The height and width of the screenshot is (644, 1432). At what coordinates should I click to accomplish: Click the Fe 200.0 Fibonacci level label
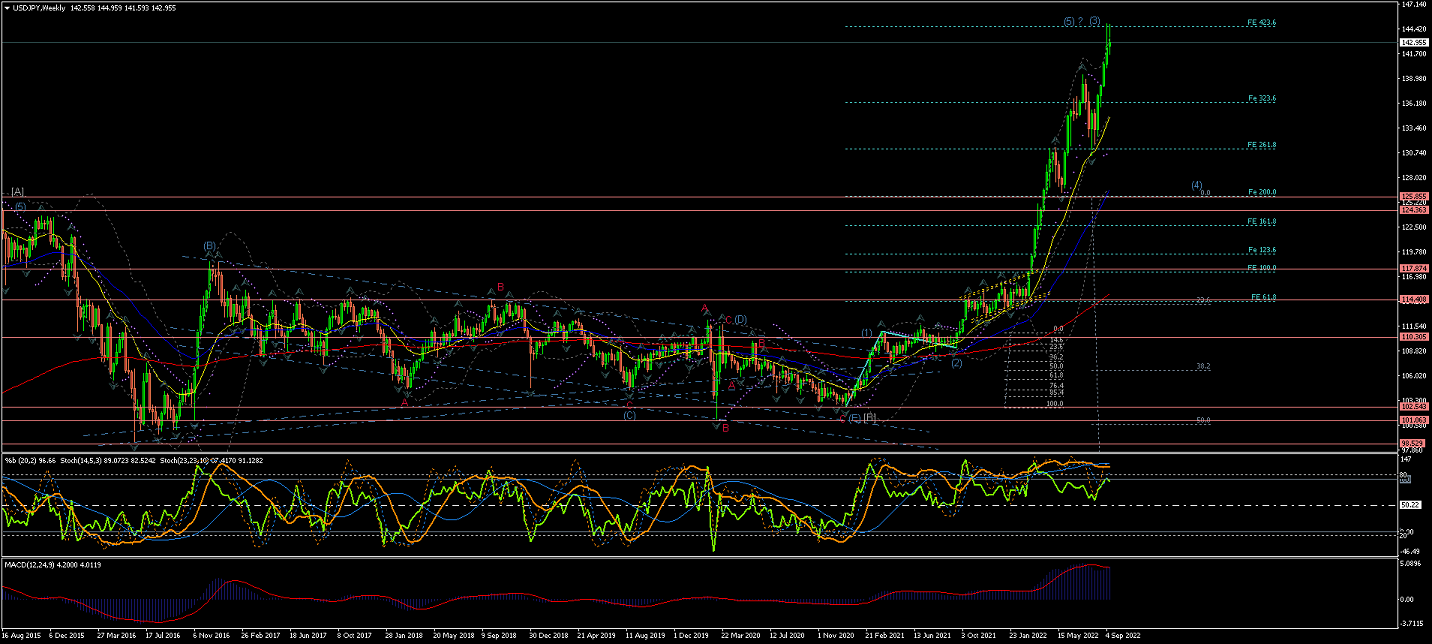point(1261,191)
